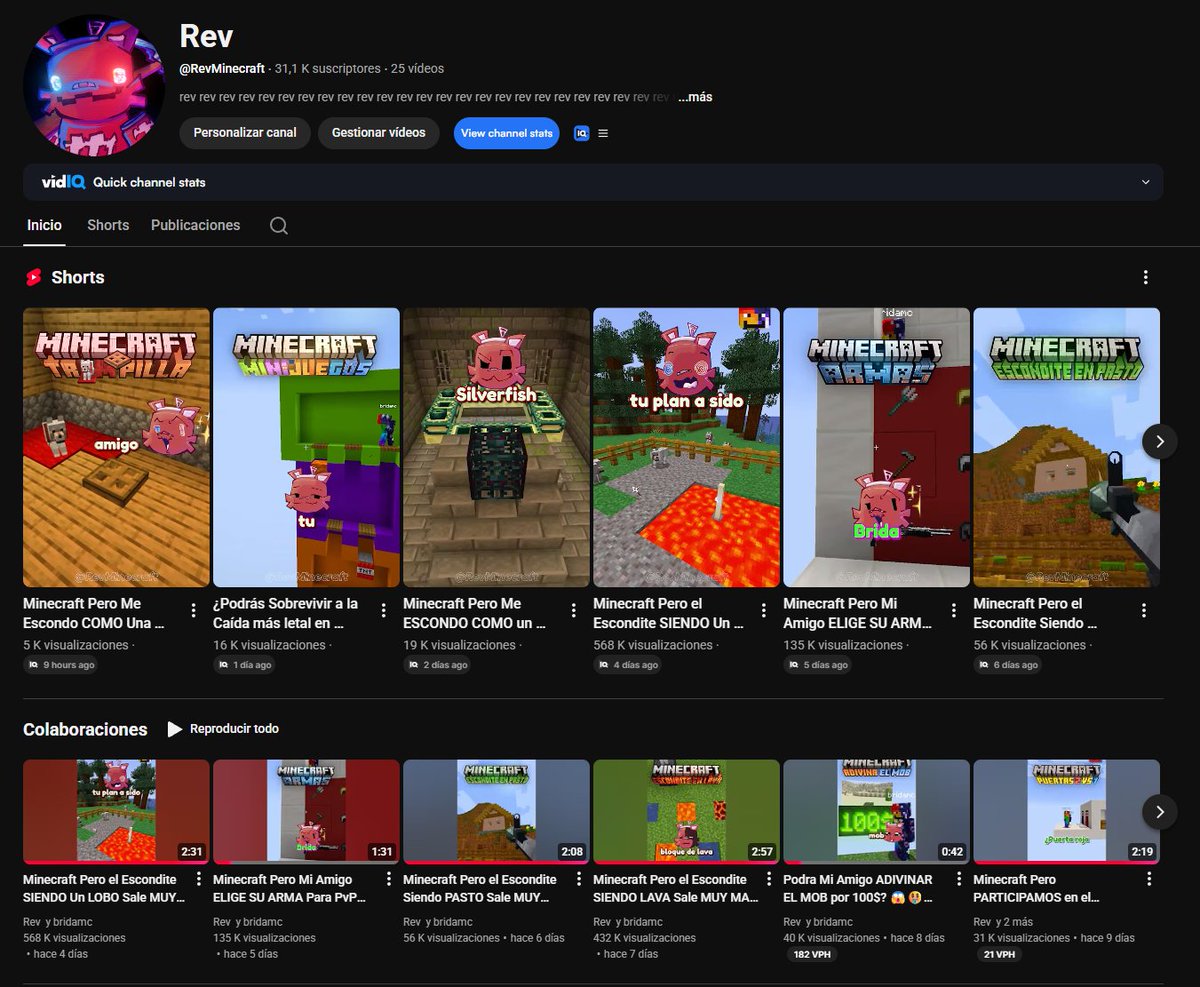
Task: Open the Minecraft Minijuegos short thumbnail
Action: [306, 447]
